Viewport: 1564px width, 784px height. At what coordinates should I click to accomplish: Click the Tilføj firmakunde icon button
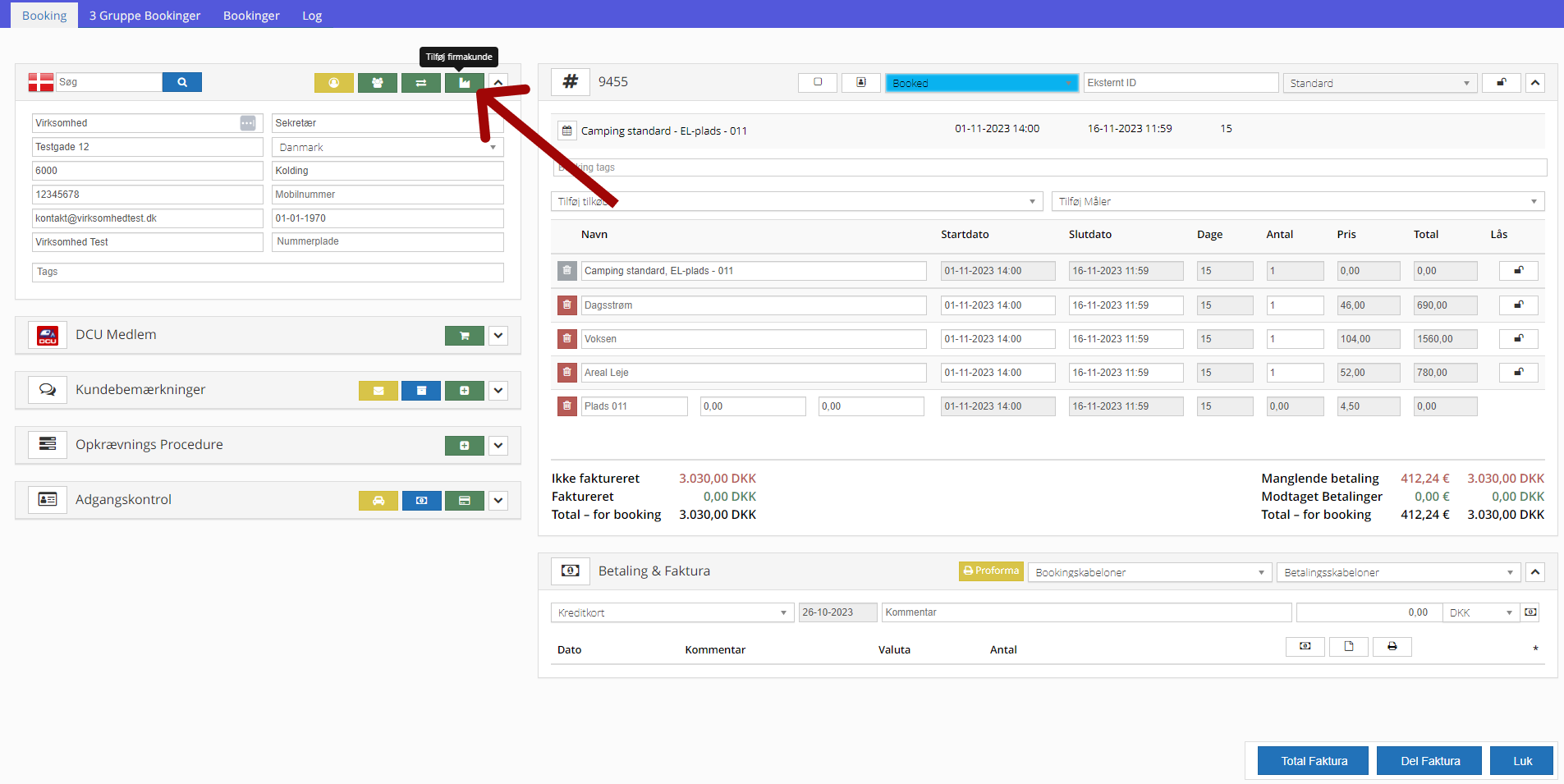coord(464,83)
